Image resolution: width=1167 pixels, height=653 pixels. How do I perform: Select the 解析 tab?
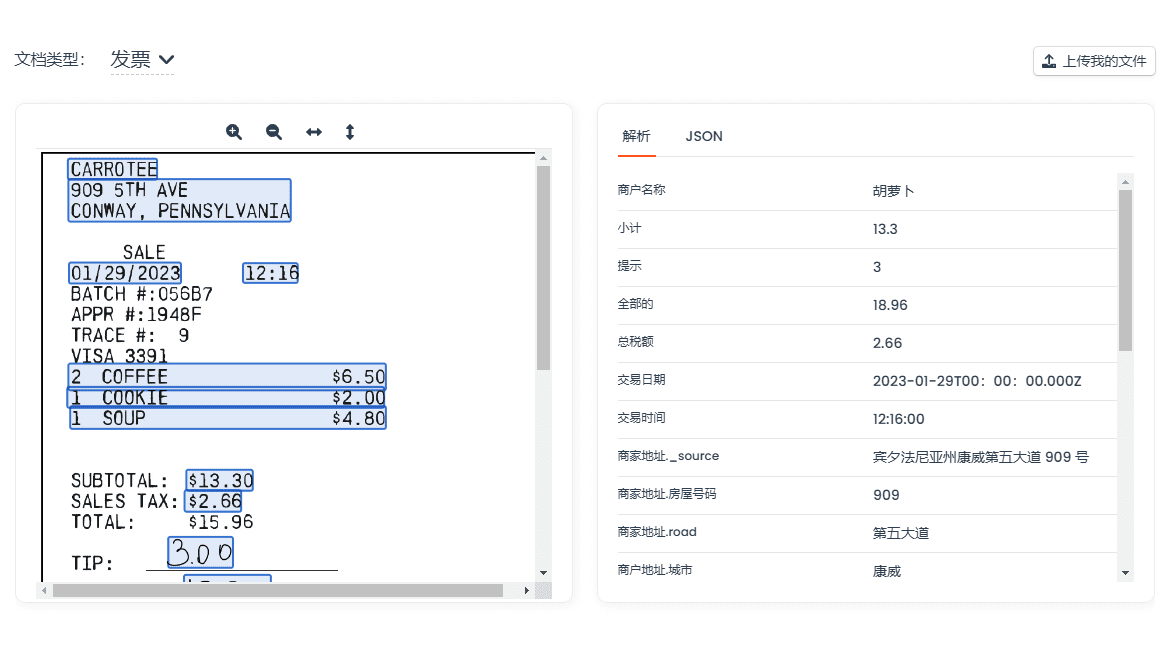pos(636,136)
